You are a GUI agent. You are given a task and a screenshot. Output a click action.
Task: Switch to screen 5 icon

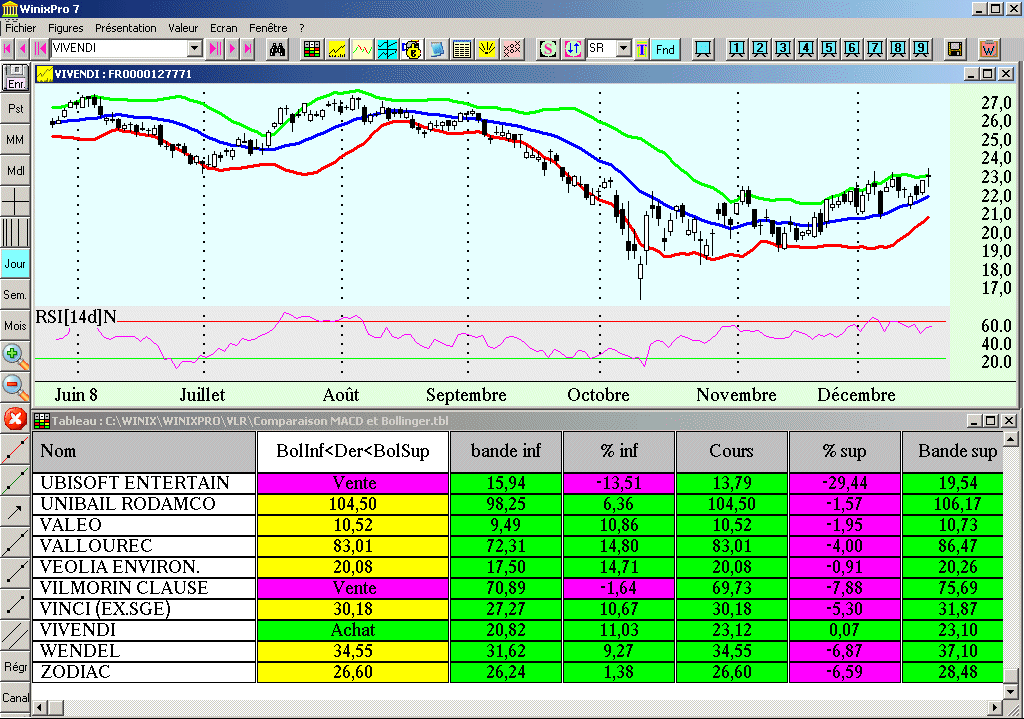click(829, 49)
